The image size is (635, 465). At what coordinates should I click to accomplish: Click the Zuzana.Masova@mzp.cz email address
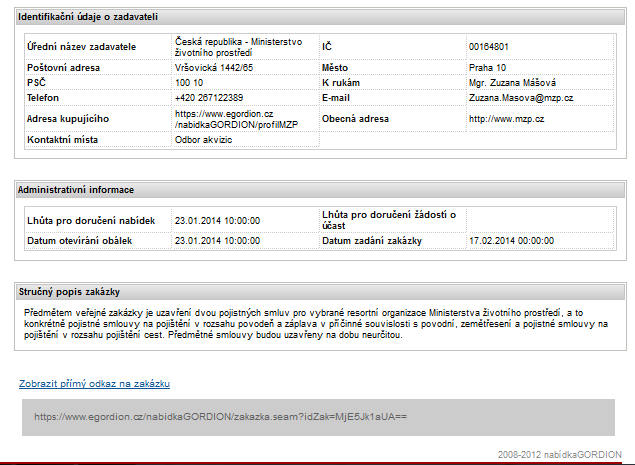pyautogui.click(x=521, y=98)
